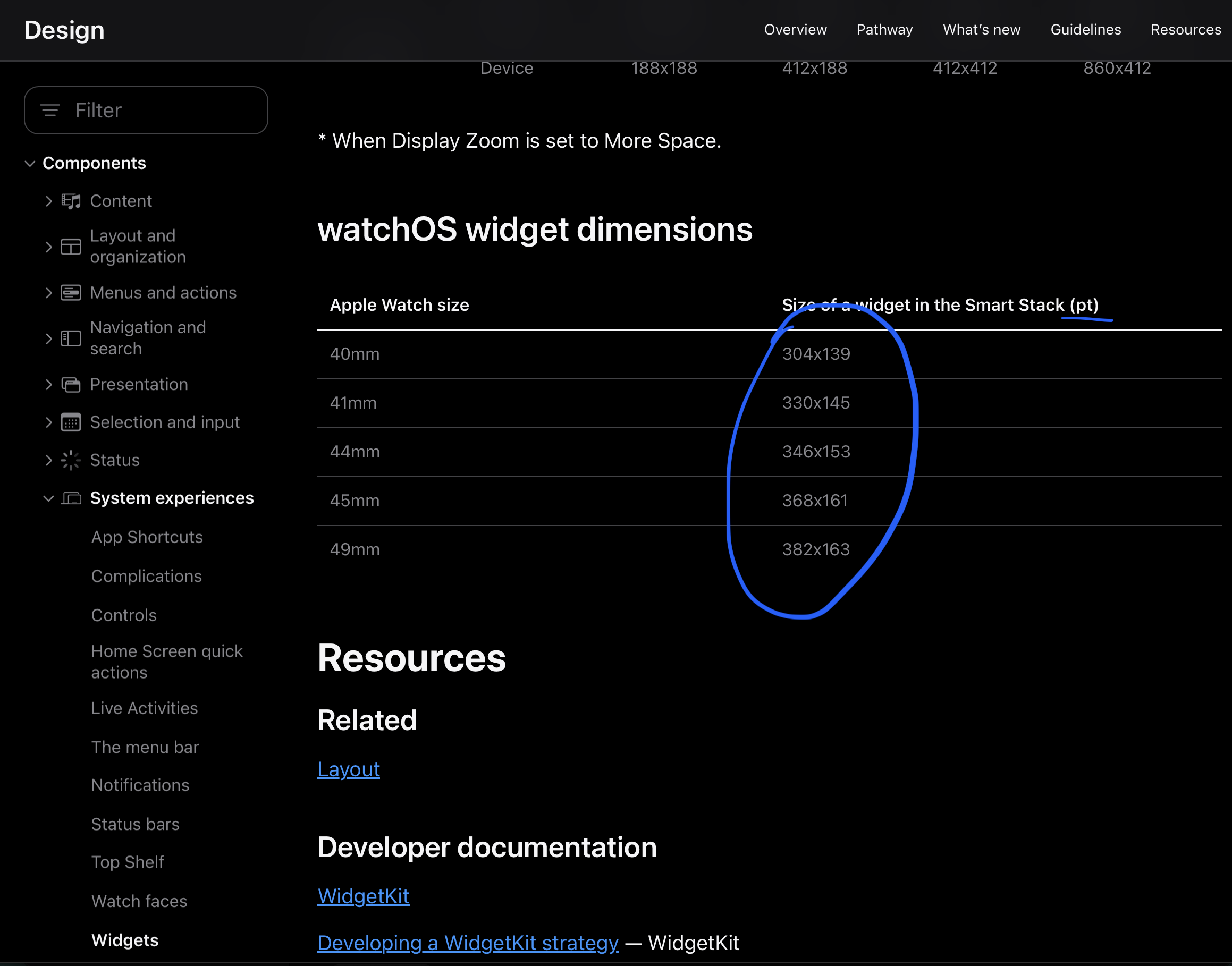This screenshot has width=1232, height=966.
Task: Open App Shortcuts page
Action: (x=147, y=537)
